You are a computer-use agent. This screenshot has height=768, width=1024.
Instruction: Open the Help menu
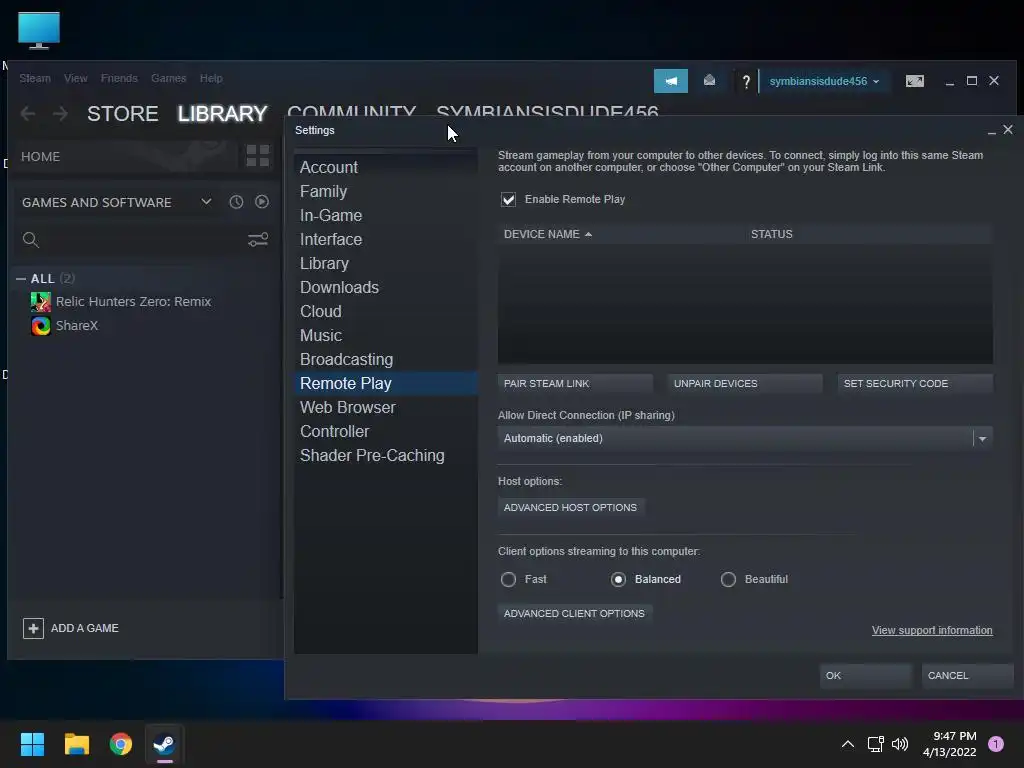(x=211, y=78)
